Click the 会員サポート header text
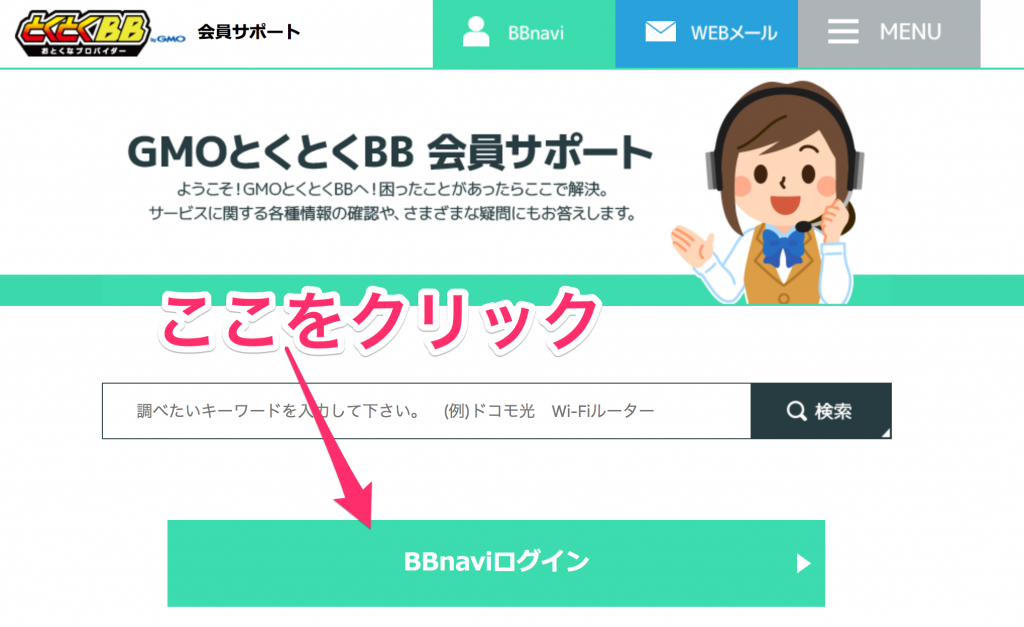Image resolution: width=1024 pixels, height=627 pixels. click(249, 31)
